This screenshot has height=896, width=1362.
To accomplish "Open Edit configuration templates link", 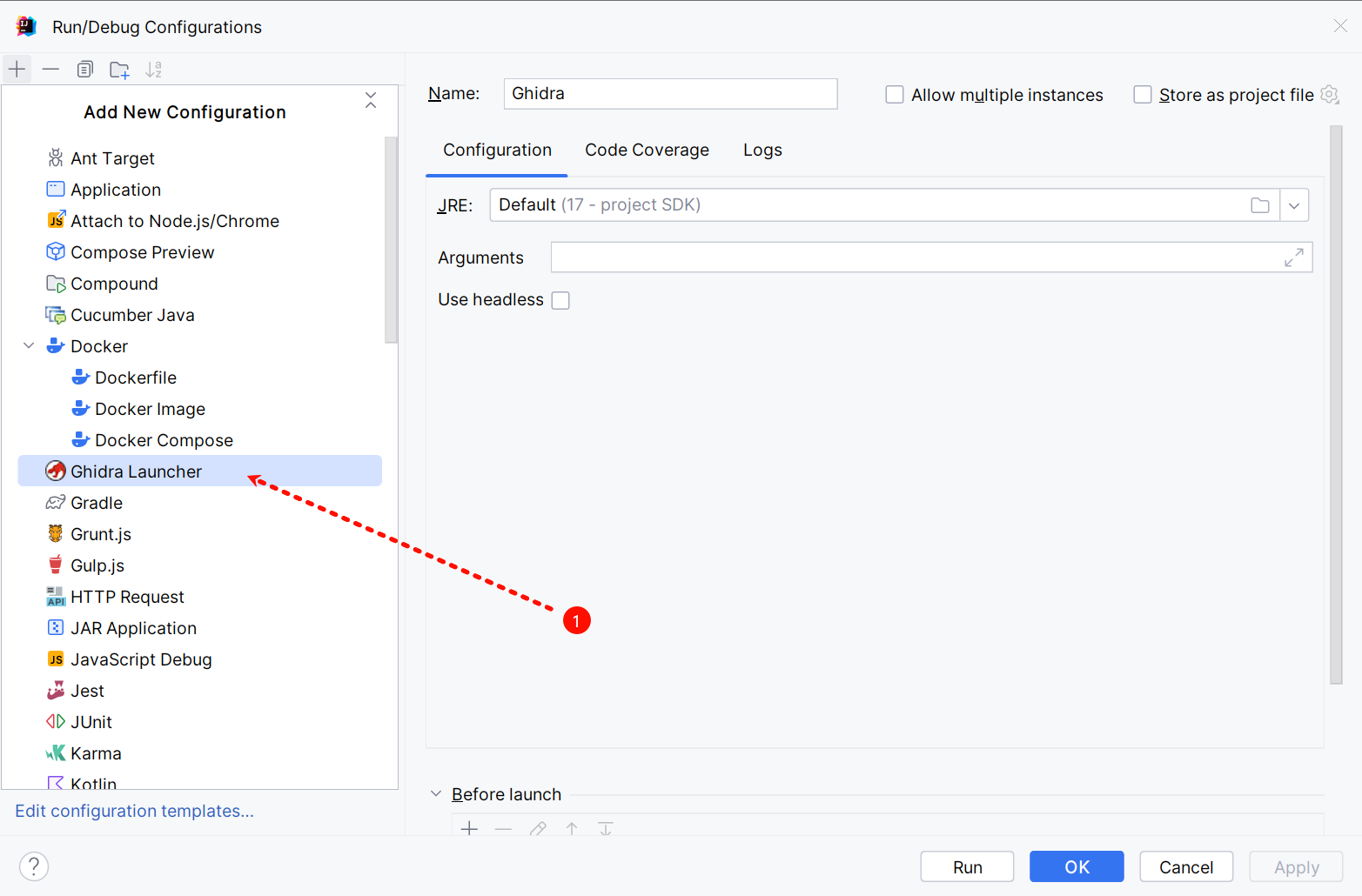I will [x=135, y=811].
